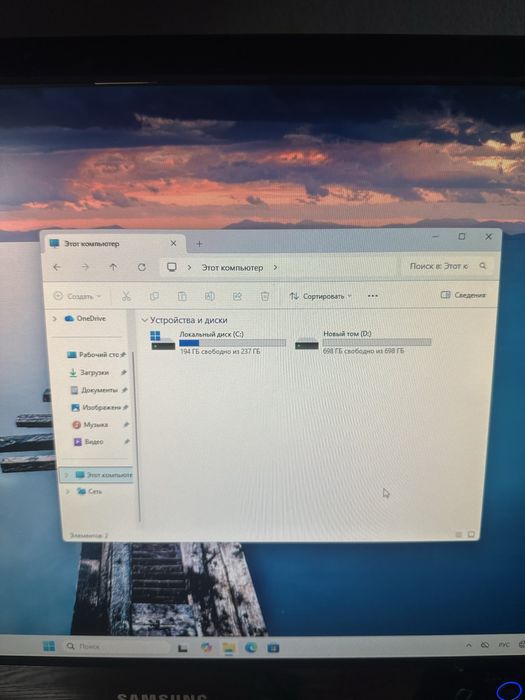Click the Элементов: 2 status text

[x=89, y=535]
